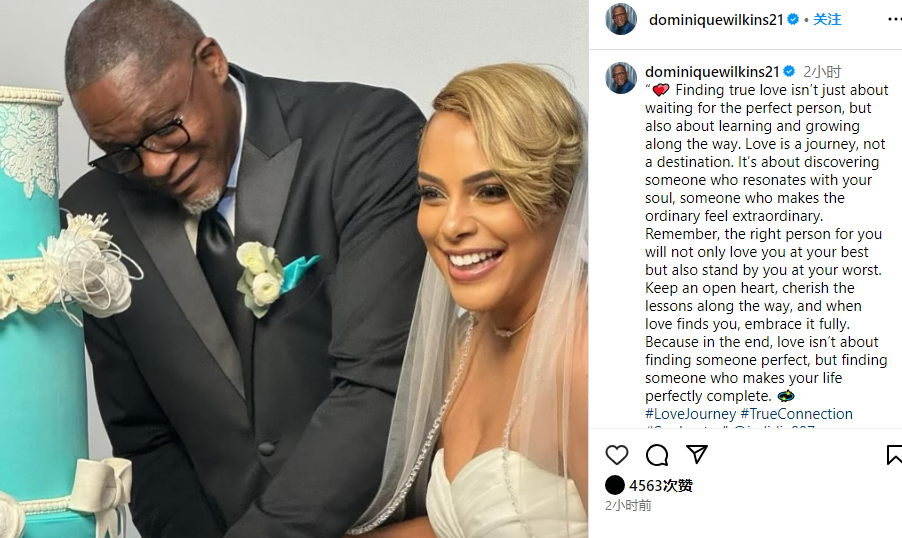The width and height of the screenshot is (902, 538).
Task: Open more options ellipsis in the header
Action: point(895,20)
